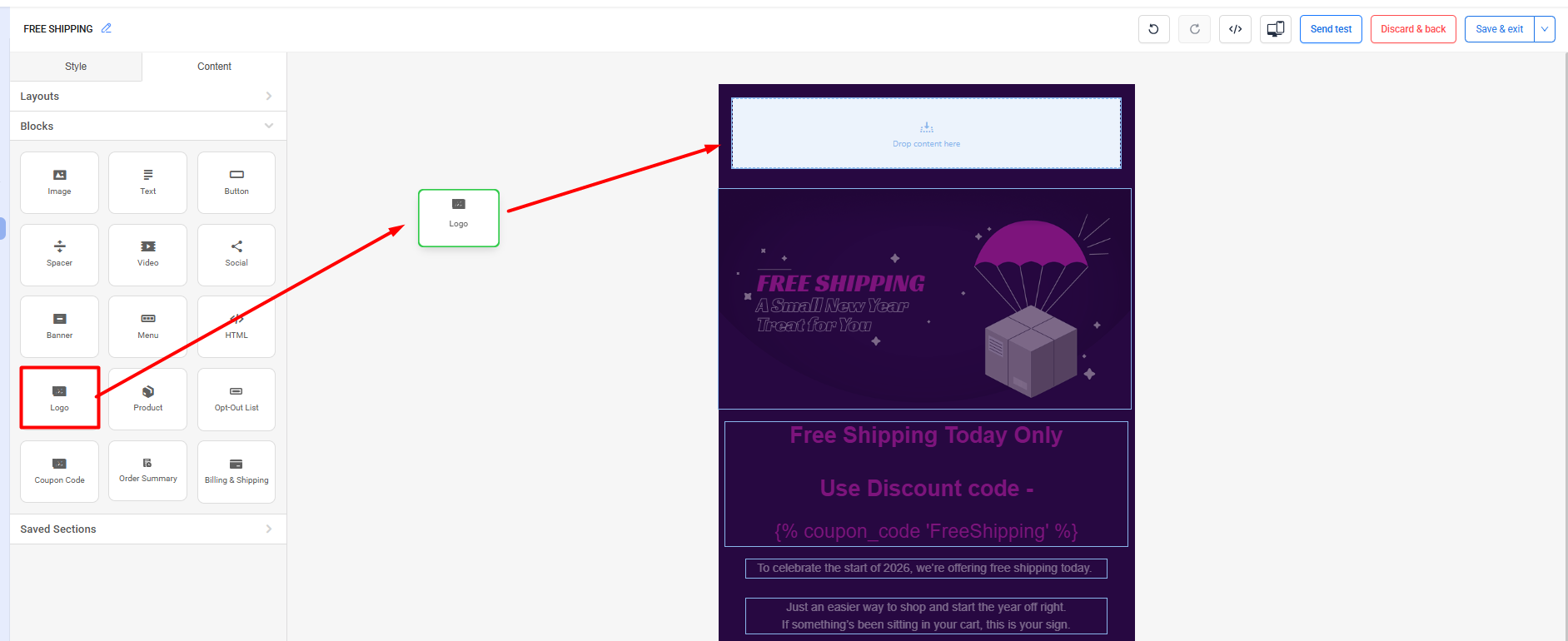Click the Discard & back button
This screenshot has width=1568, height=641.
1413,29
